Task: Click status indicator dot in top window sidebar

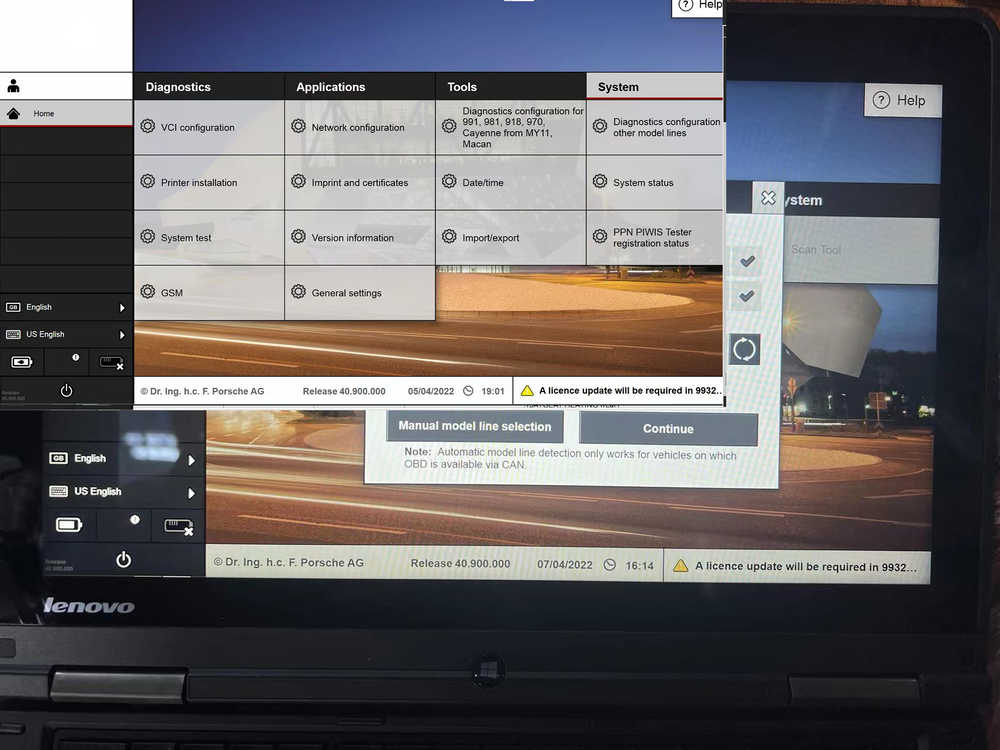Action: pyautogui.click(x=76, y=357)
